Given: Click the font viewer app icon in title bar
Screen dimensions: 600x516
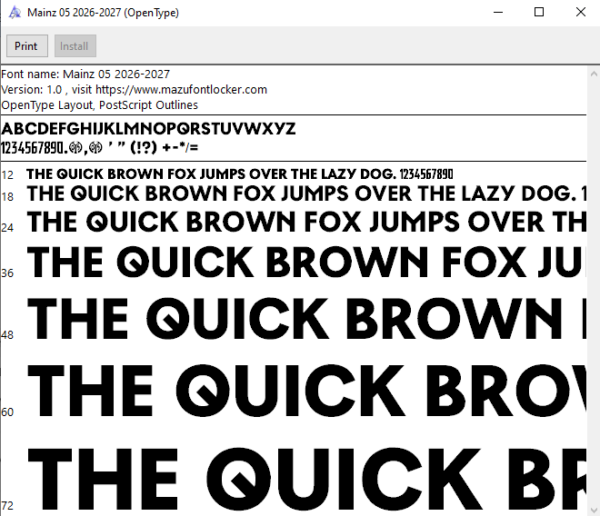Looking at the screenshot, I should point(15,13).
